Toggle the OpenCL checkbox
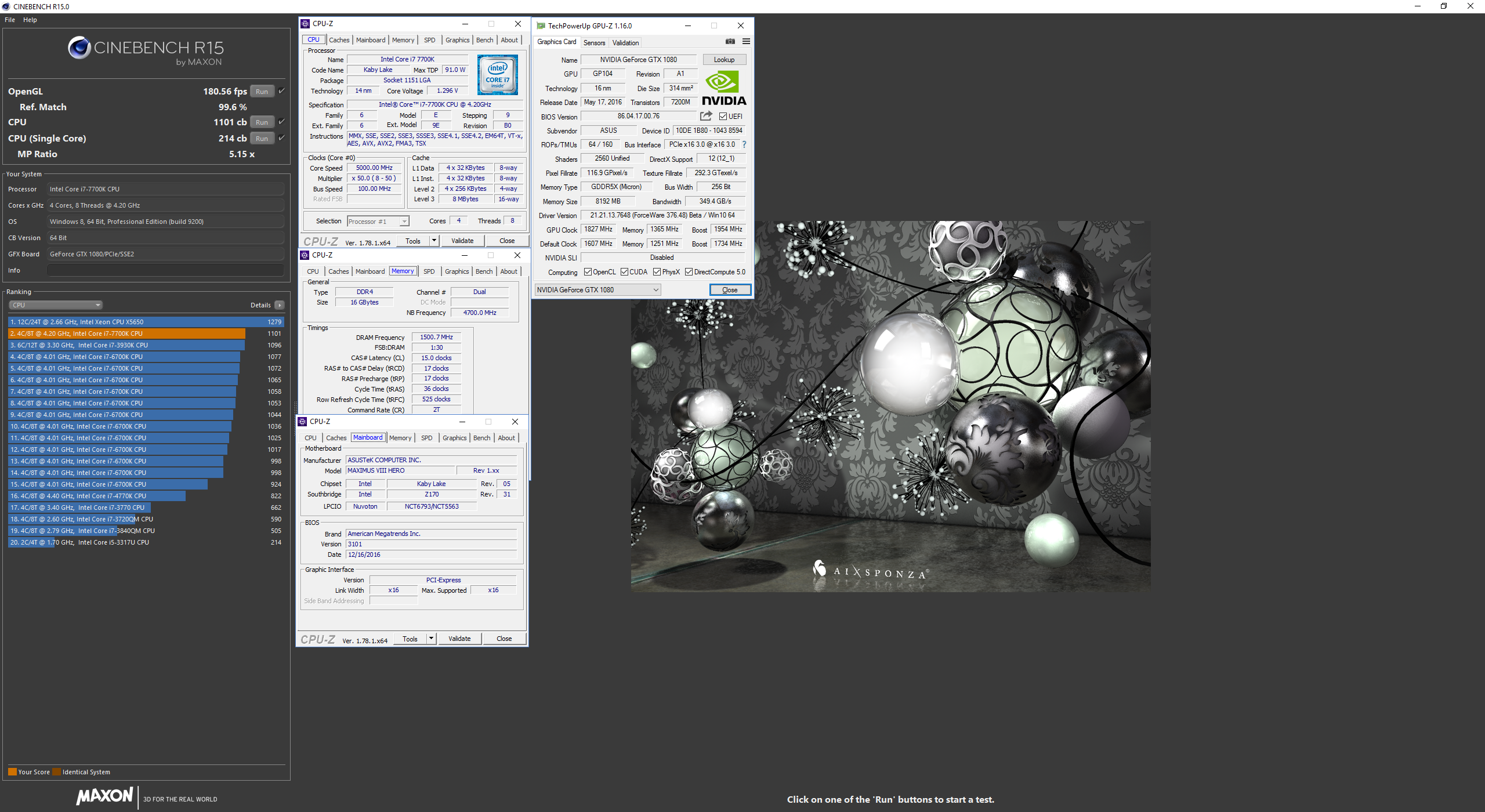The image size is (1485, 812). click(588, 272)
